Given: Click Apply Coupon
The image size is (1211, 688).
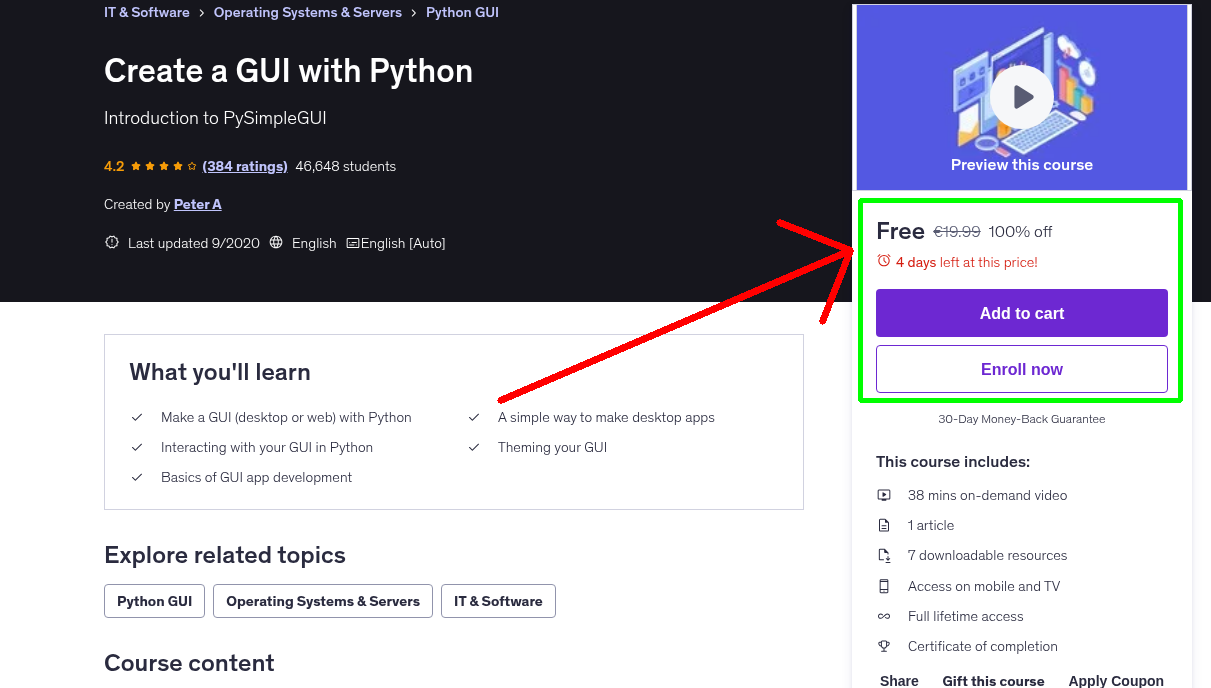Looking at the screenshot, I should click(x=1116, y=680).
